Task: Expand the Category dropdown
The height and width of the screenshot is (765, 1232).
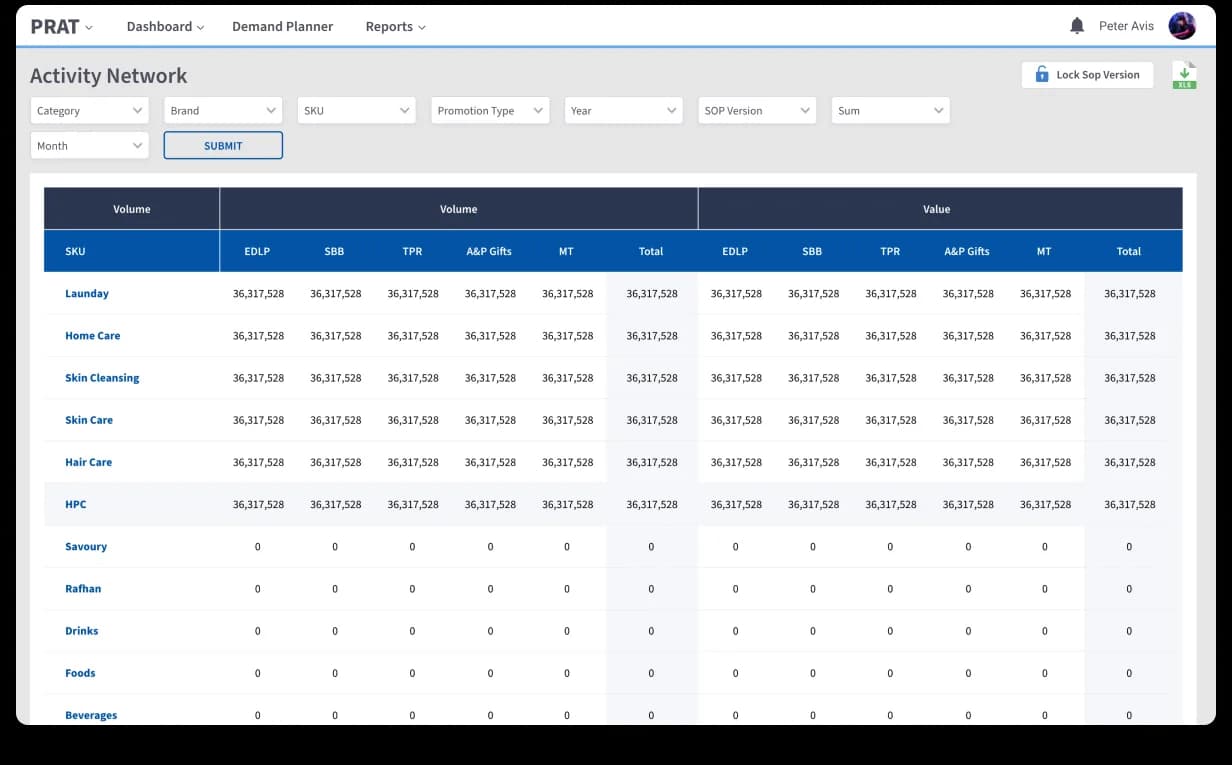Action: pos(90,111)
